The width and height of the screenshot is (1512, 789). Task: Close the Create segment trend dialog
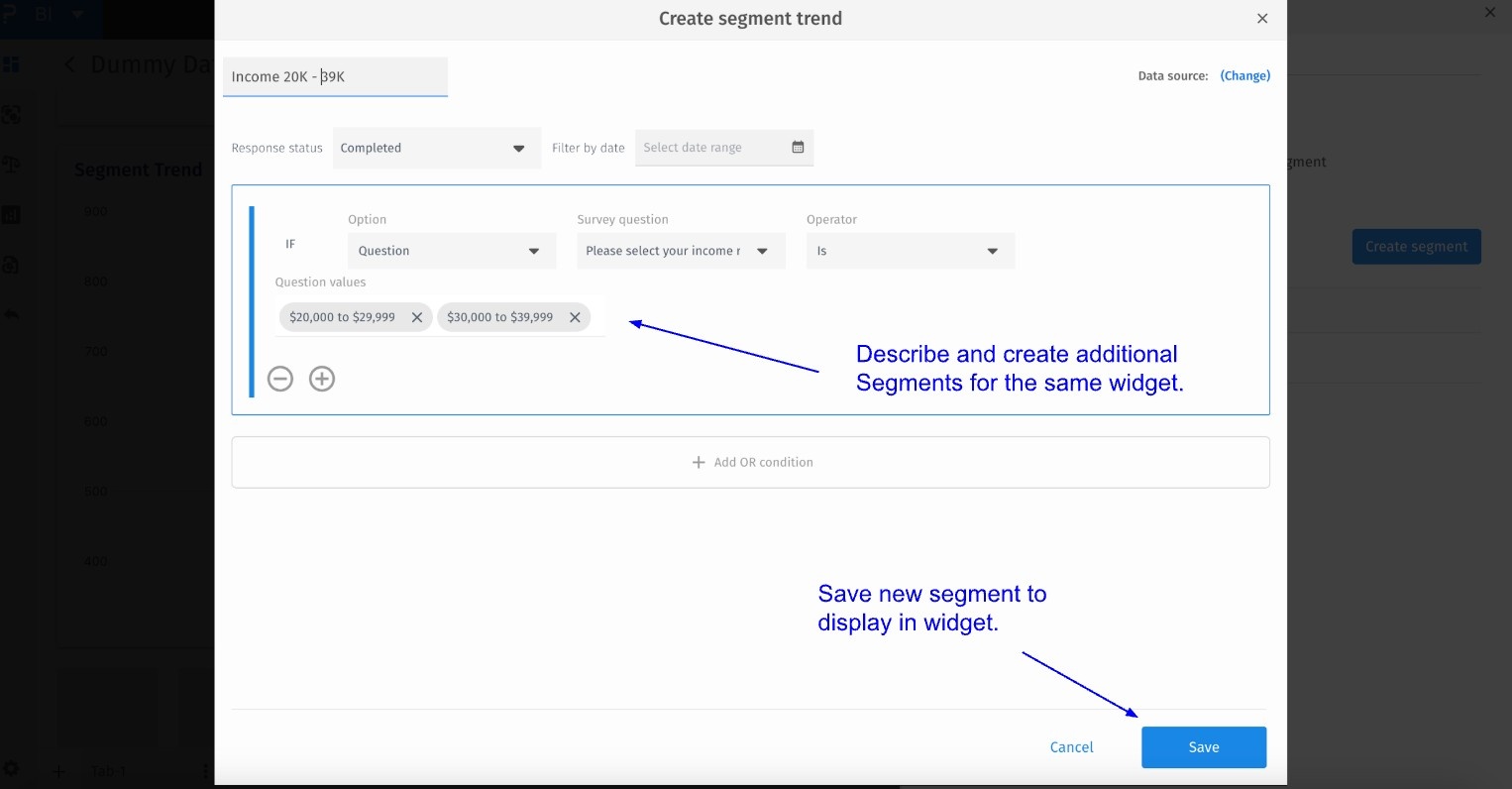(x=1262, y=19)
